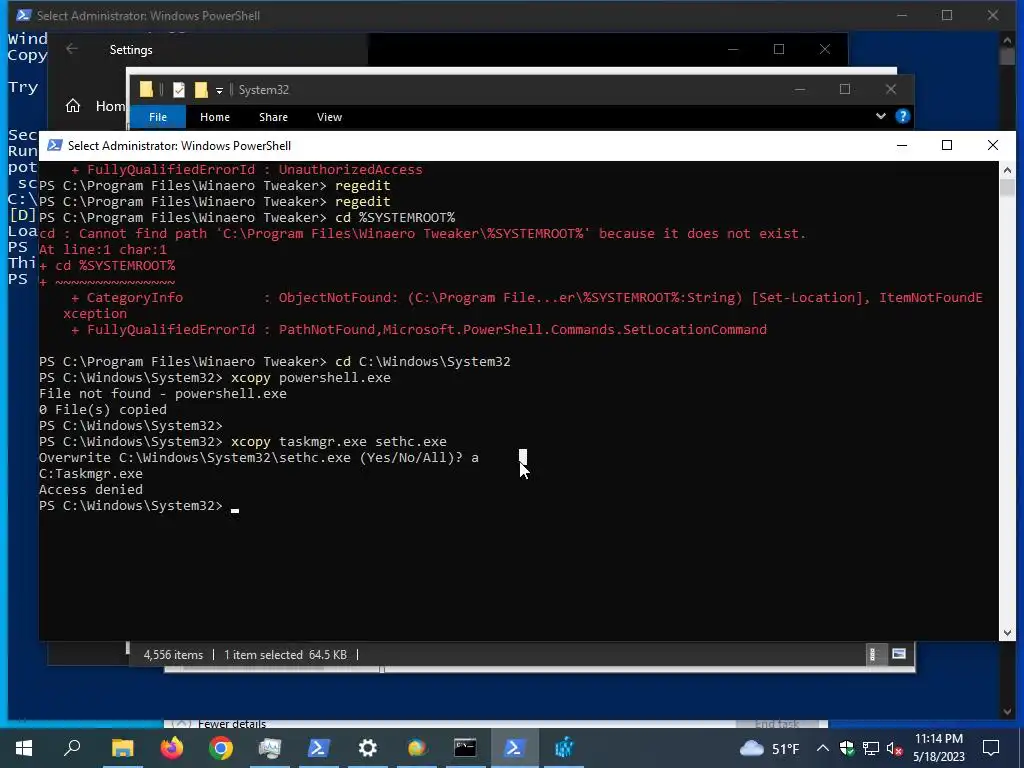1024x768 pixels.
Task: Open Settings gear icon in taskbar
Action: (x=368, y=748)
